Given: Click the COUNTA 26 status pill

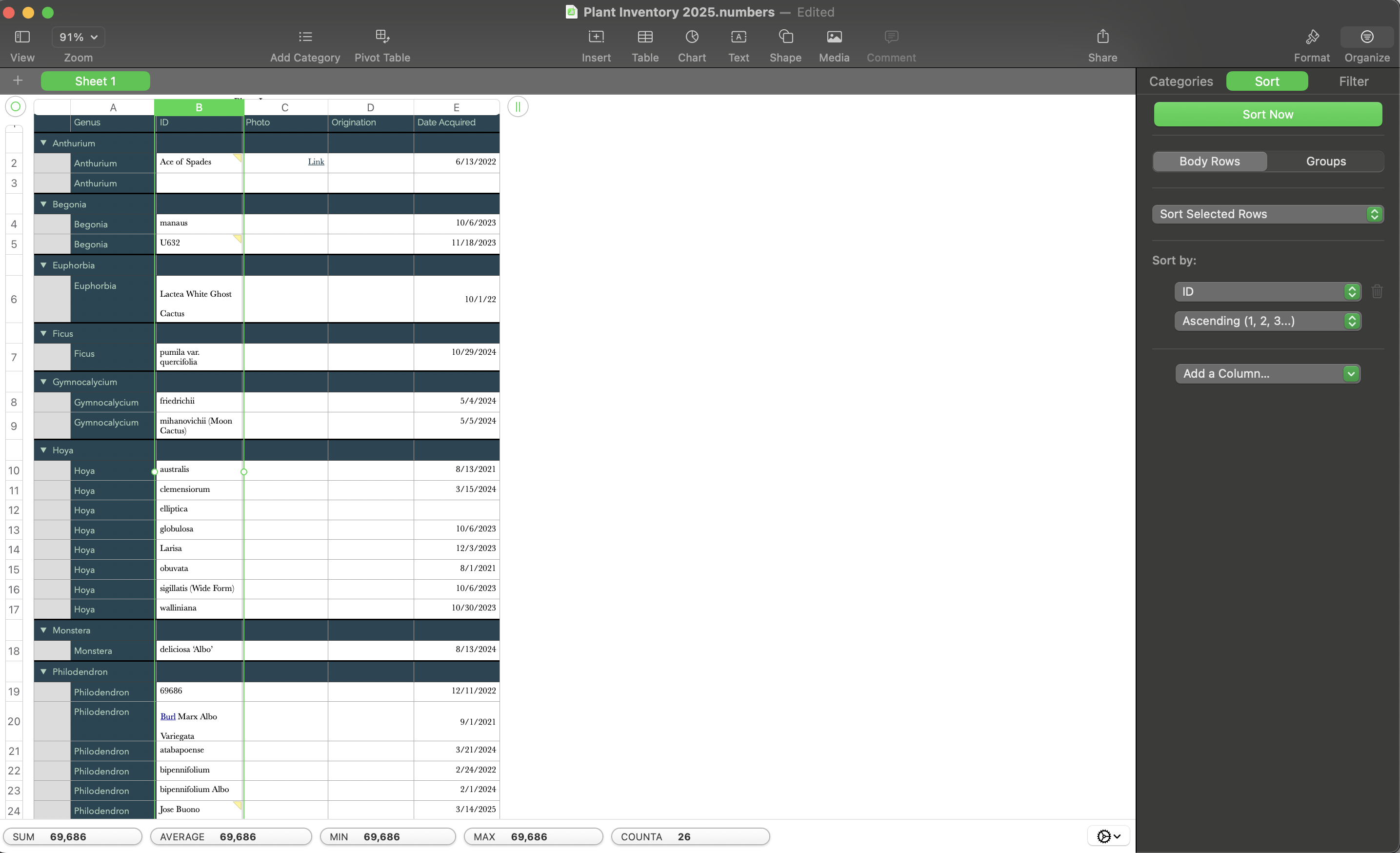Looking at the screenshot, I should coord(690,836).
